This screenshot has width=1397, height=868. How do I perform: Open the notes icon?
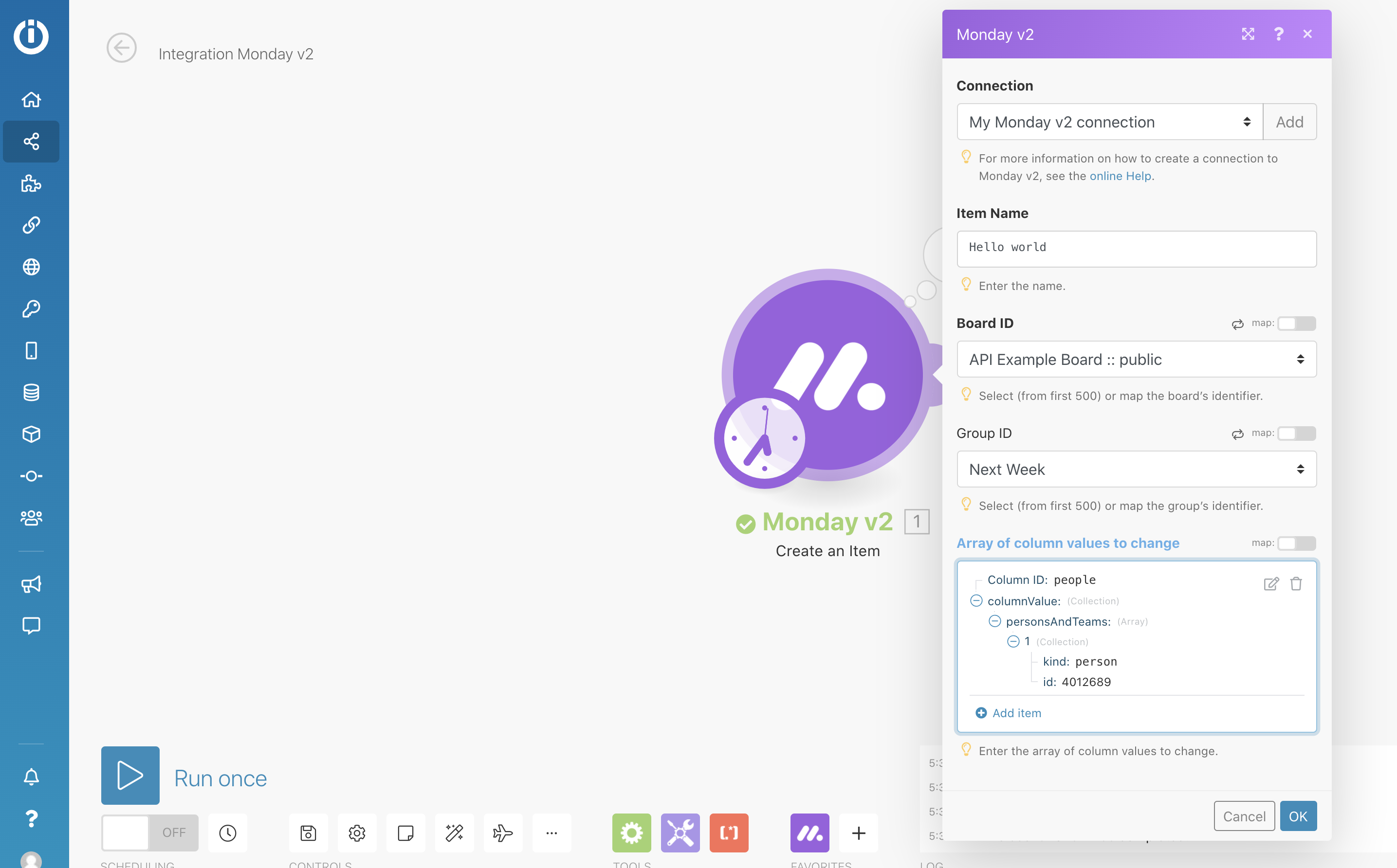coord(406,833)
